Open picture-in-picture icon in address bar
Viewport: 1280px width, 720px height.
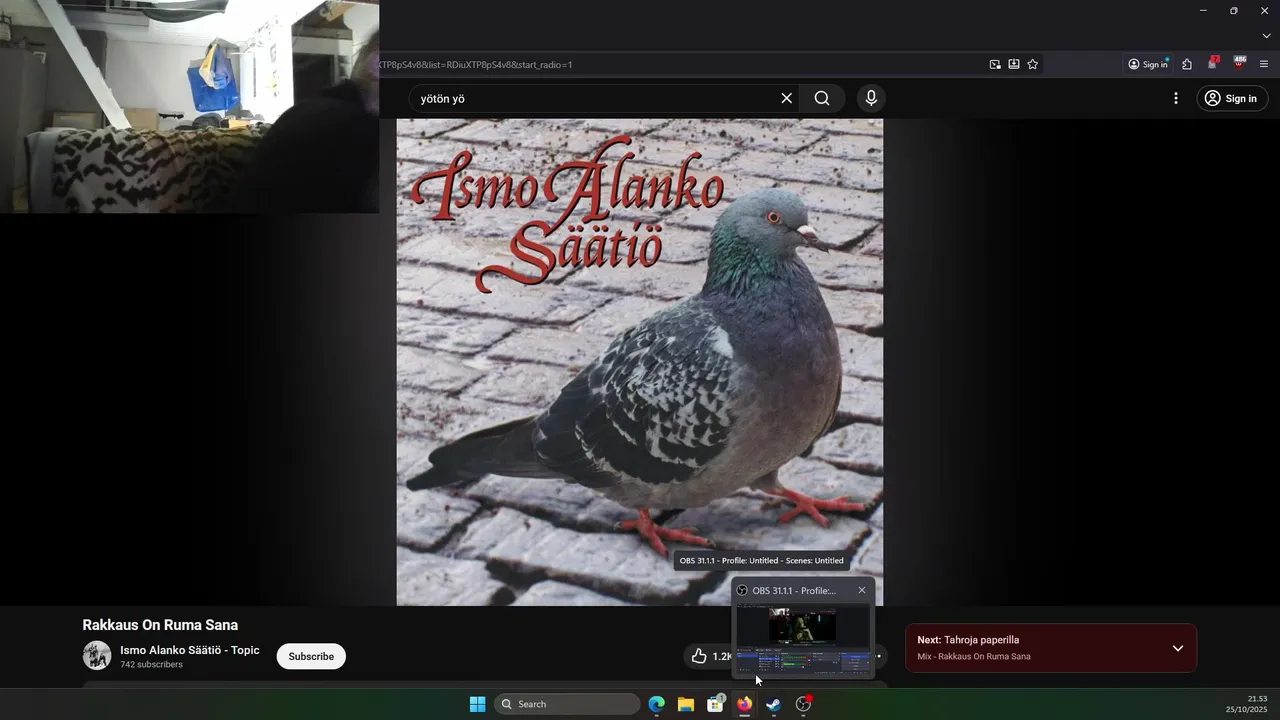(995, 64)
